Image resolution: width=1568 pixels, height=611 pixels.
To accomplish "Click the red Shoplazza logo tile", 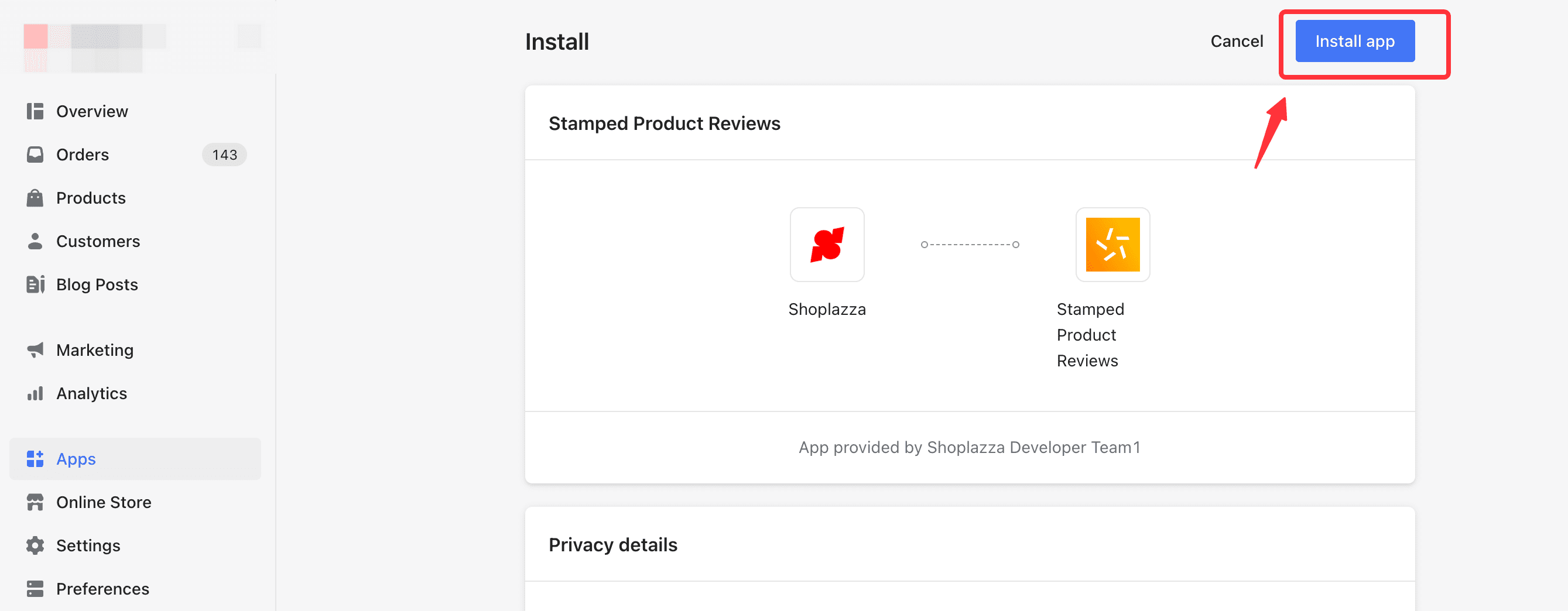I will [x=827, y=245].
